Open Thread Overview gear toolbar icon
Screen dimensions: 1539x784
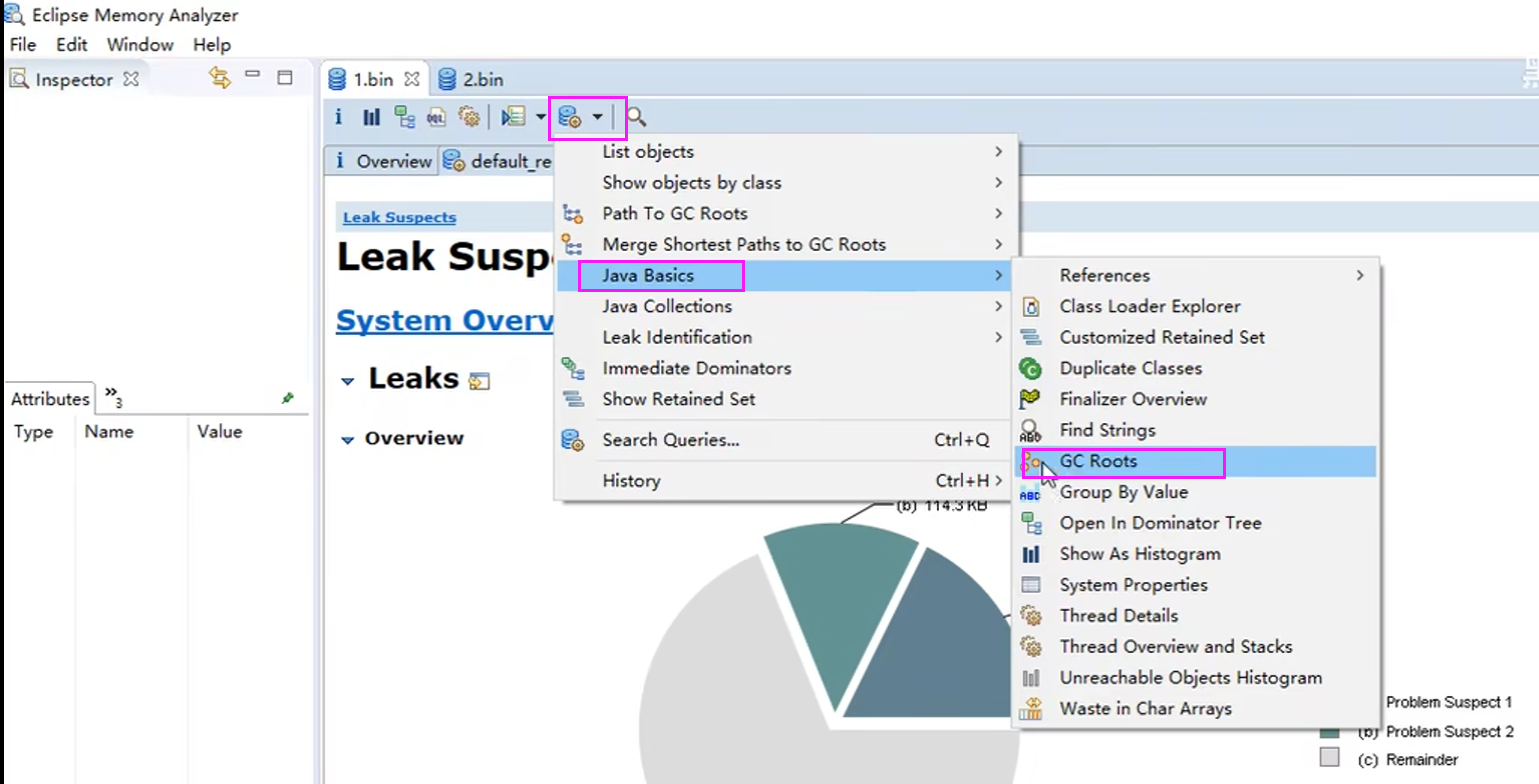coord(469,117)
